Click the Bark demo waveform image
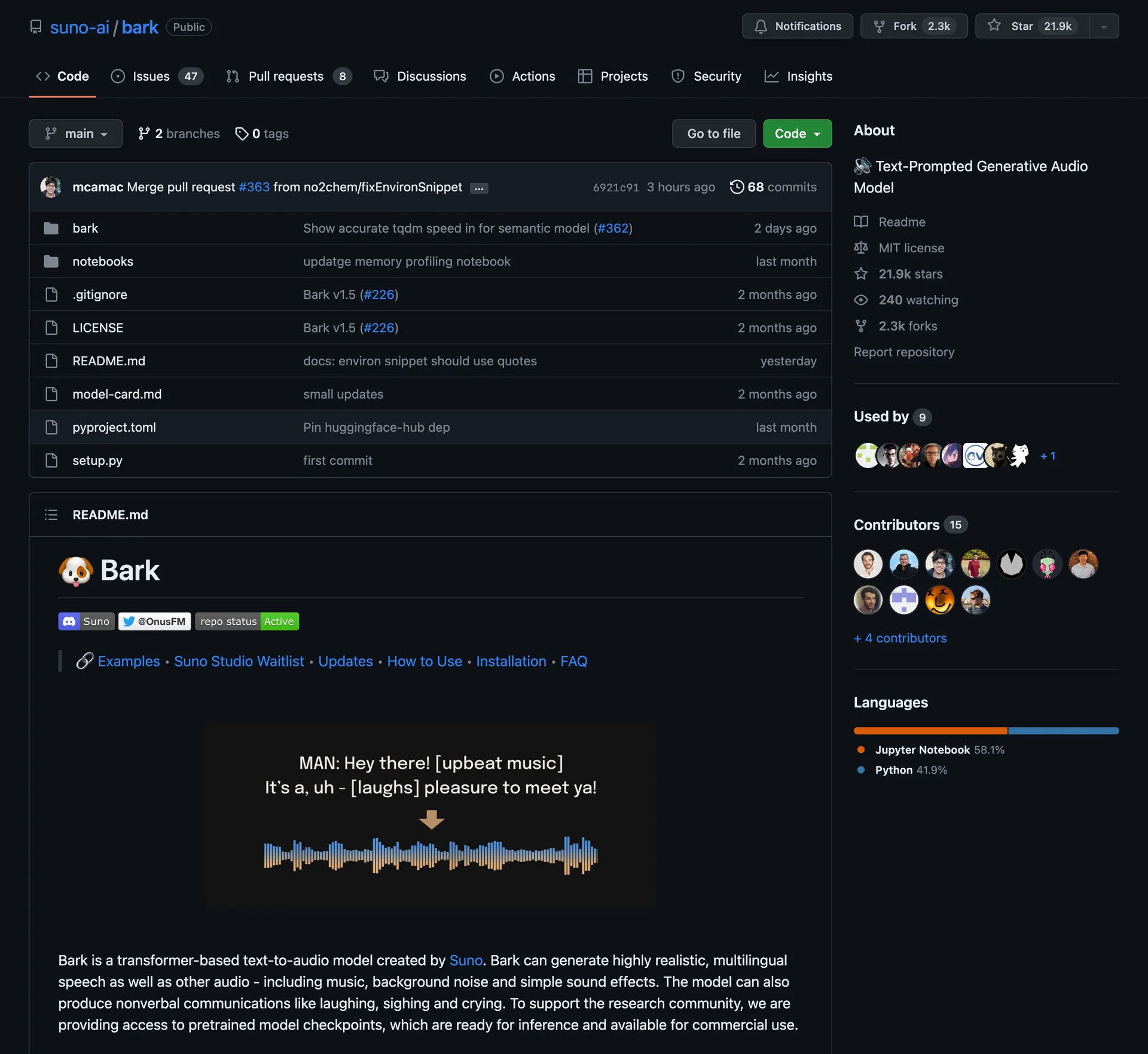The image size is (1148, 1054). [430, 816]
